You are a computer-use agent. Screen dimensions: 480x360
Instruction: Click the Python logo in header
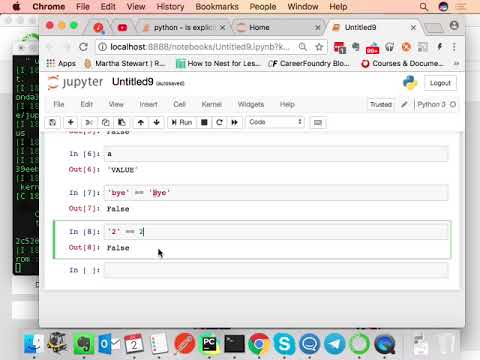coord(410,83)
